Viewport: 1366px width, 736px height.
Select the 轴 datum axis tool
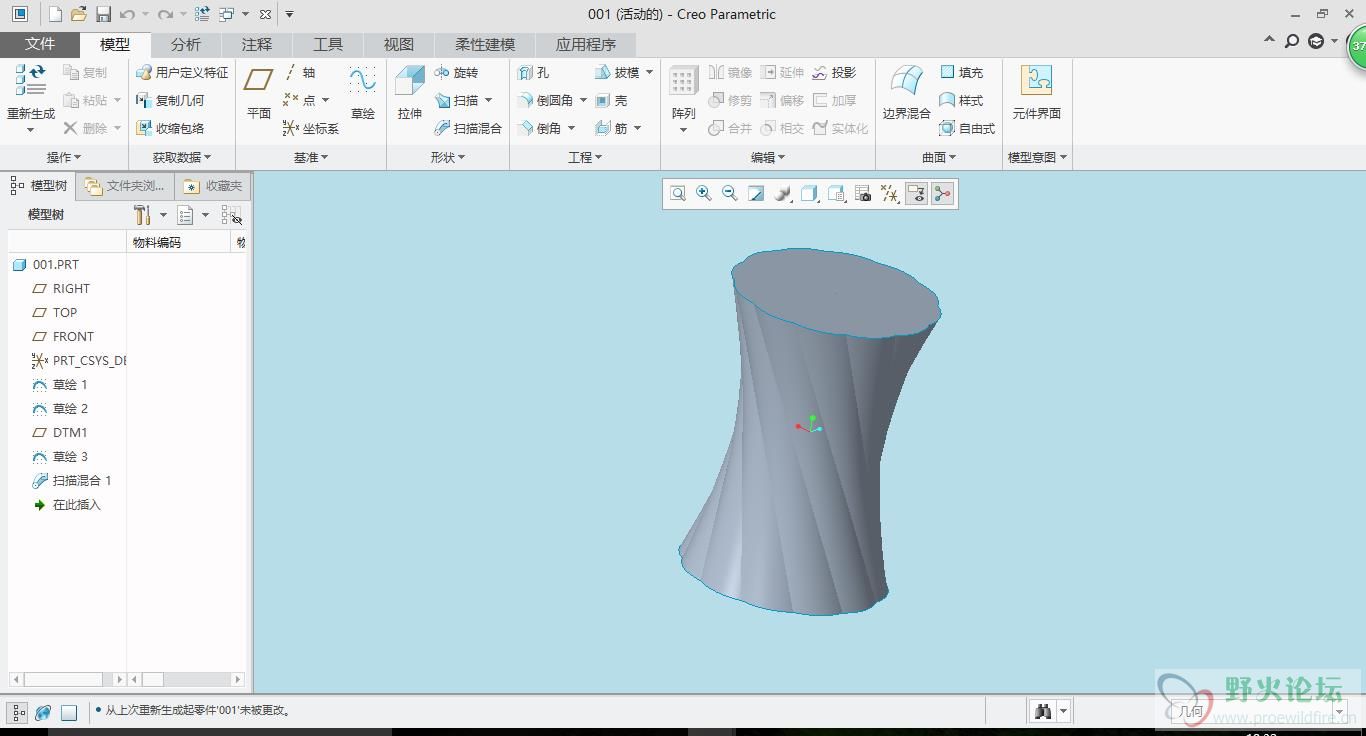tap(299, 72)
